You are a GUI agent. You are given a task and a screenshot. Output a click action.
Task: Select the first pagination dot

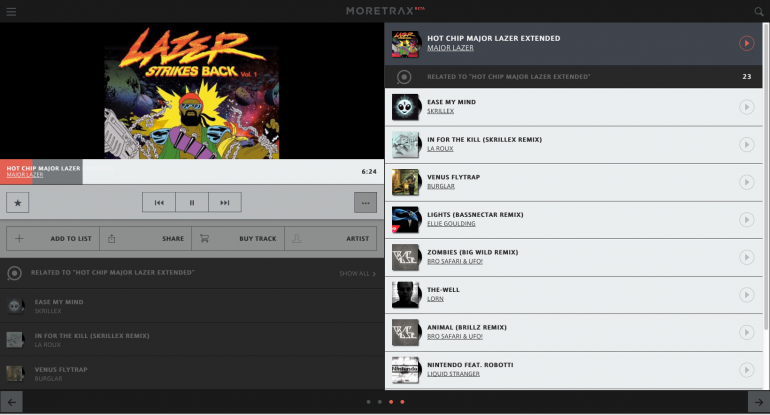[x=368, y=402]
